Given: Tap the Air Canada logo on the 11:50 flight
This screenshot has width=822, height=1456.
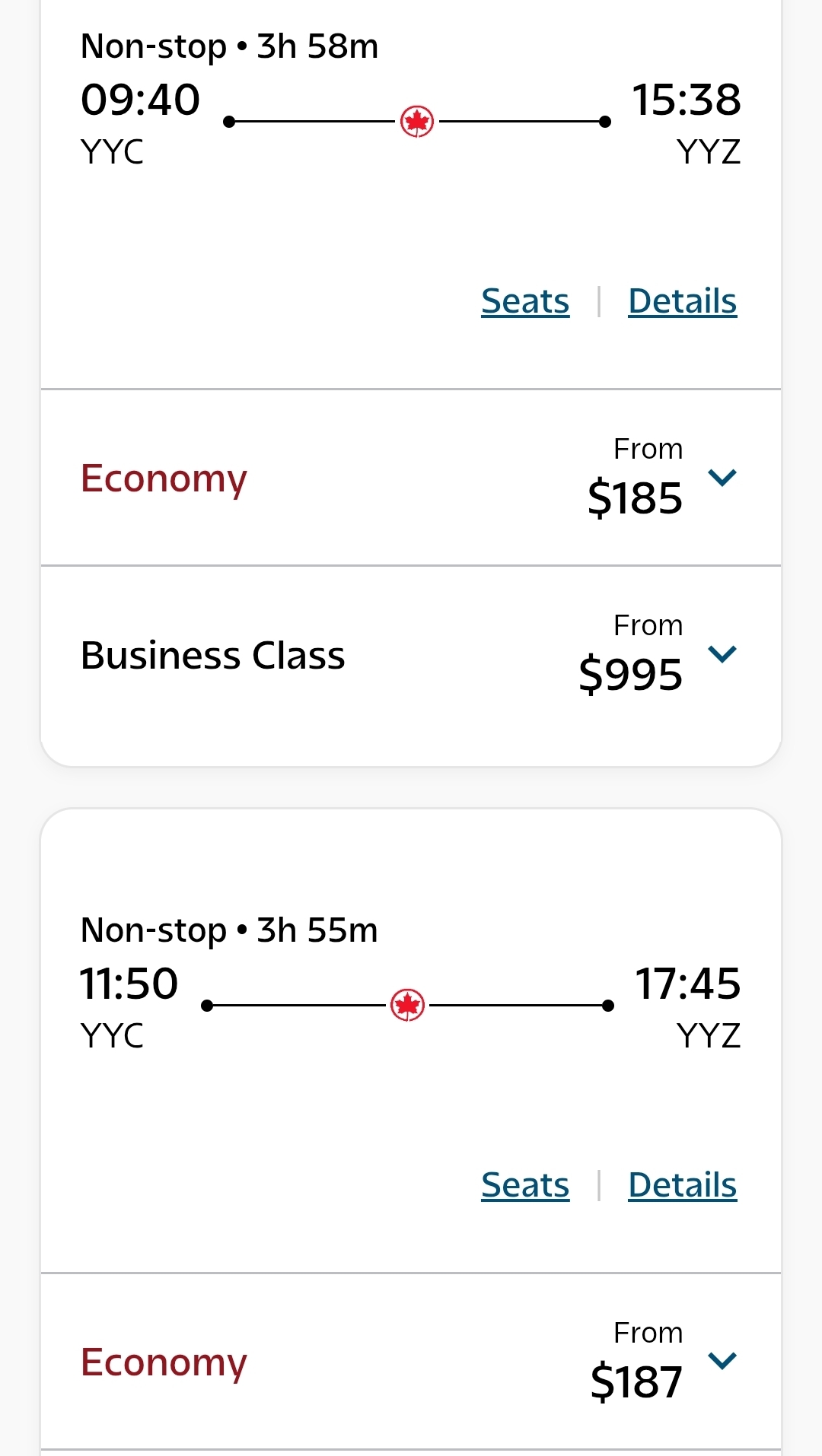Looking at the screenshot, I should pos(407,1006).
